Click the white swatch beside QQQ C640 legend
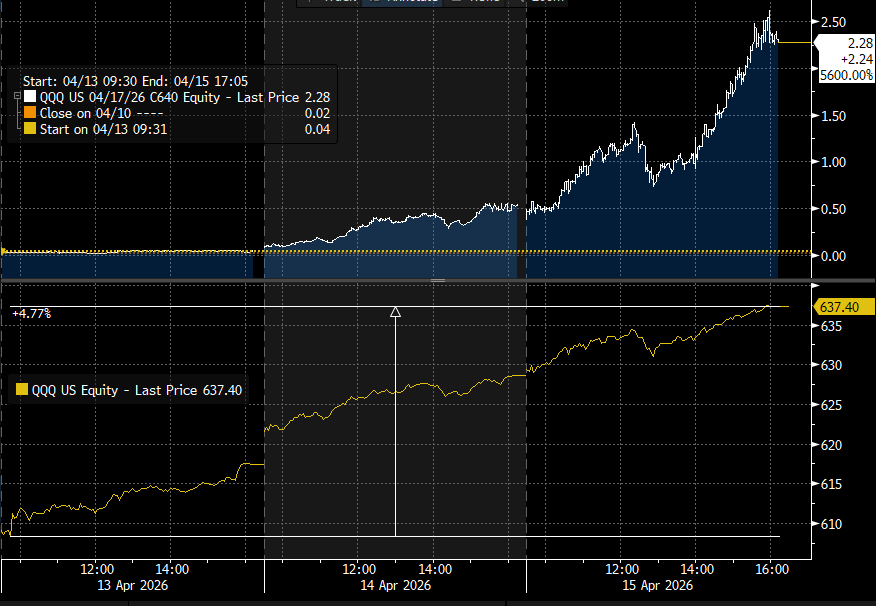This screenshot has height=606, width=876. point(29,96)
